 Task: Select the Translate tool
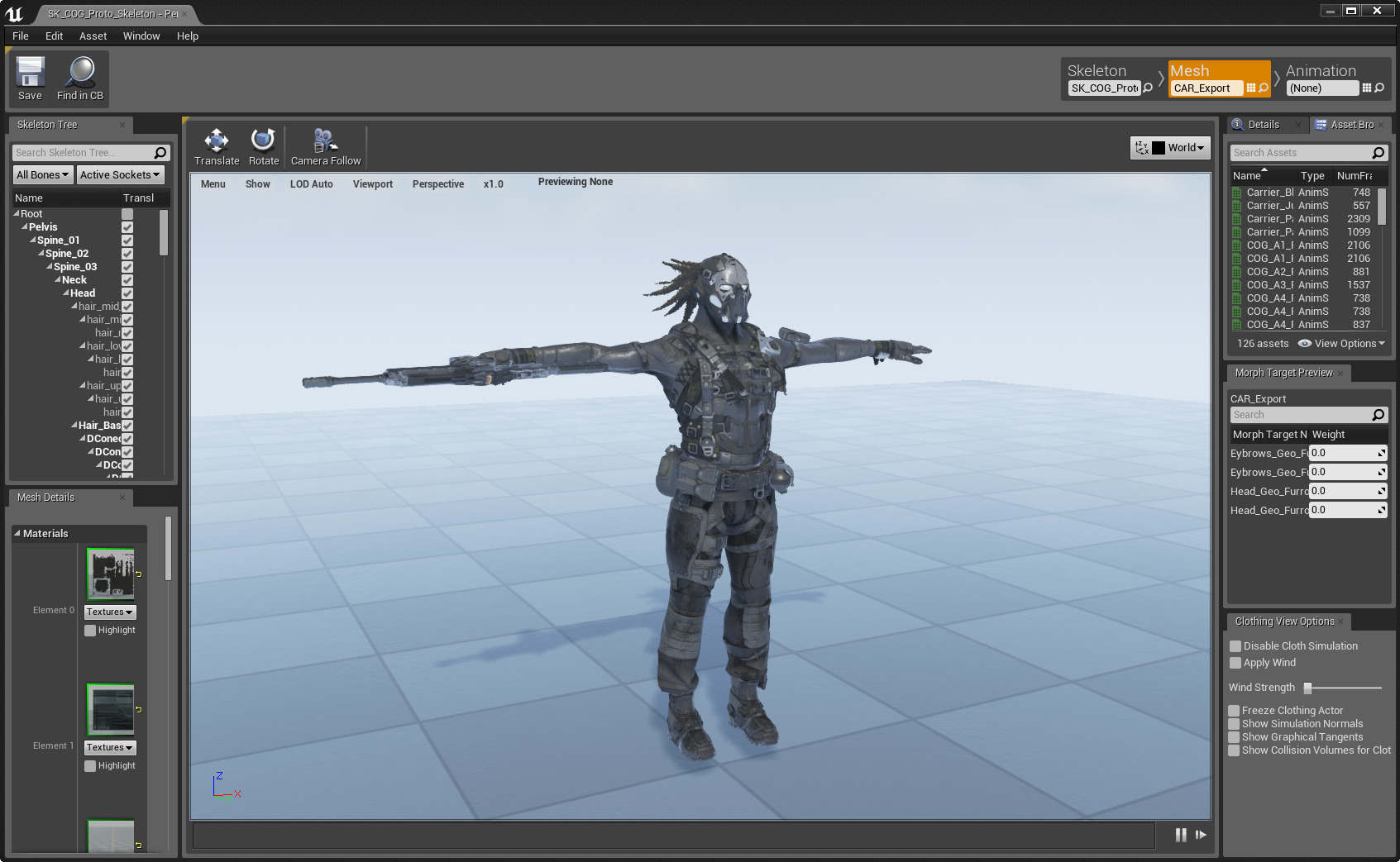217,140
